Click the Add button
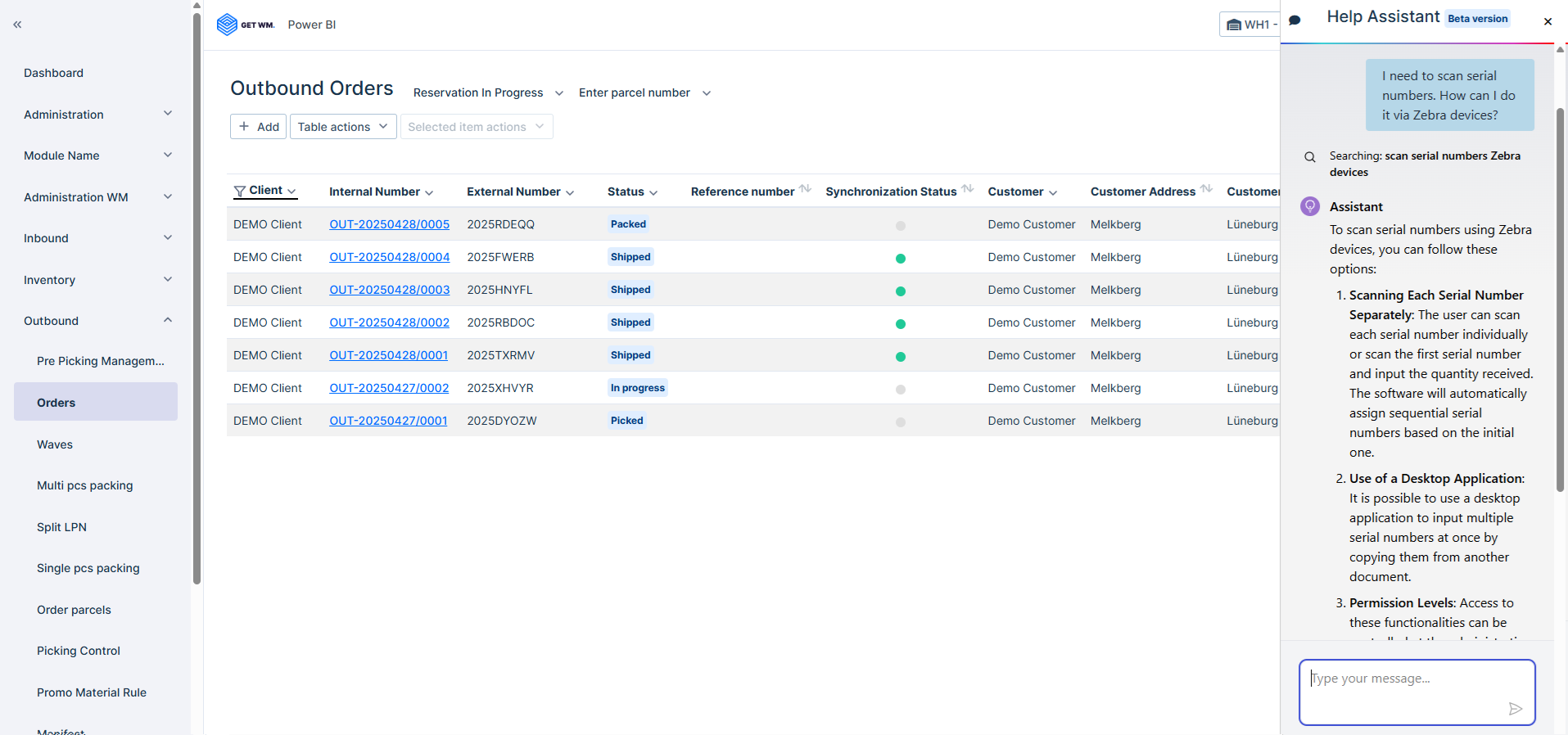Image resolution: width=1568 pixels, height=735 pixels. tap(258, 127)
